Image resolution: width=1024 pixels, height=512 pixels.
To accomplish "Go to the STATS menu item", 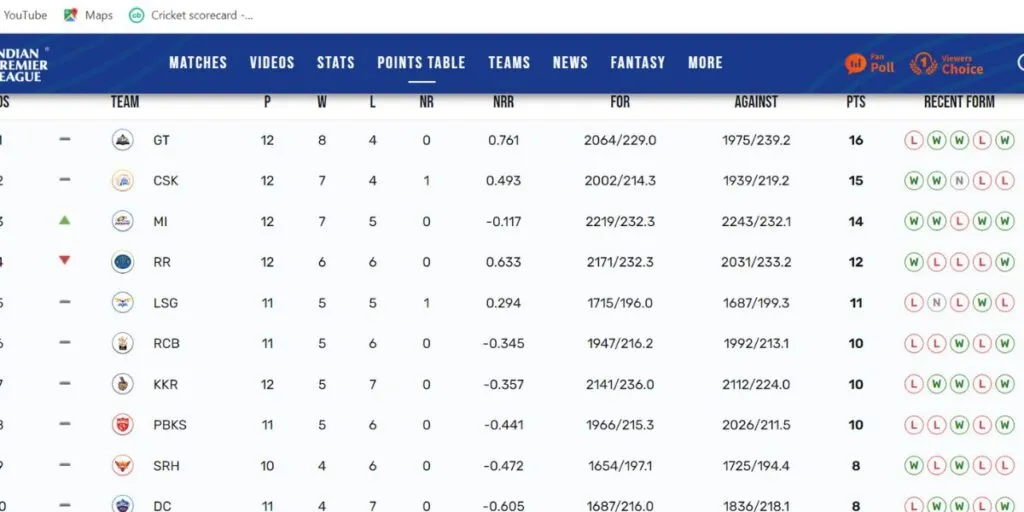I will (336, 63).
